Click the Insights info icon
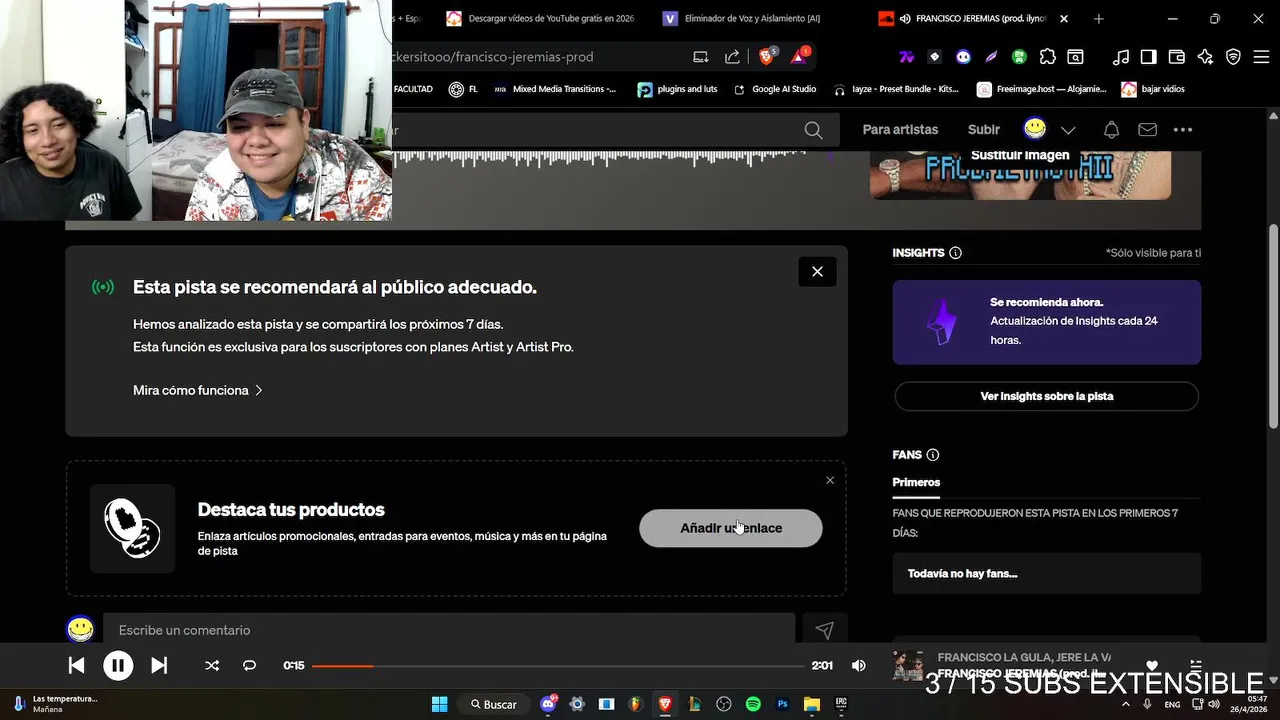The height and width of the screenshot is (720, 1280). point(955,253)
